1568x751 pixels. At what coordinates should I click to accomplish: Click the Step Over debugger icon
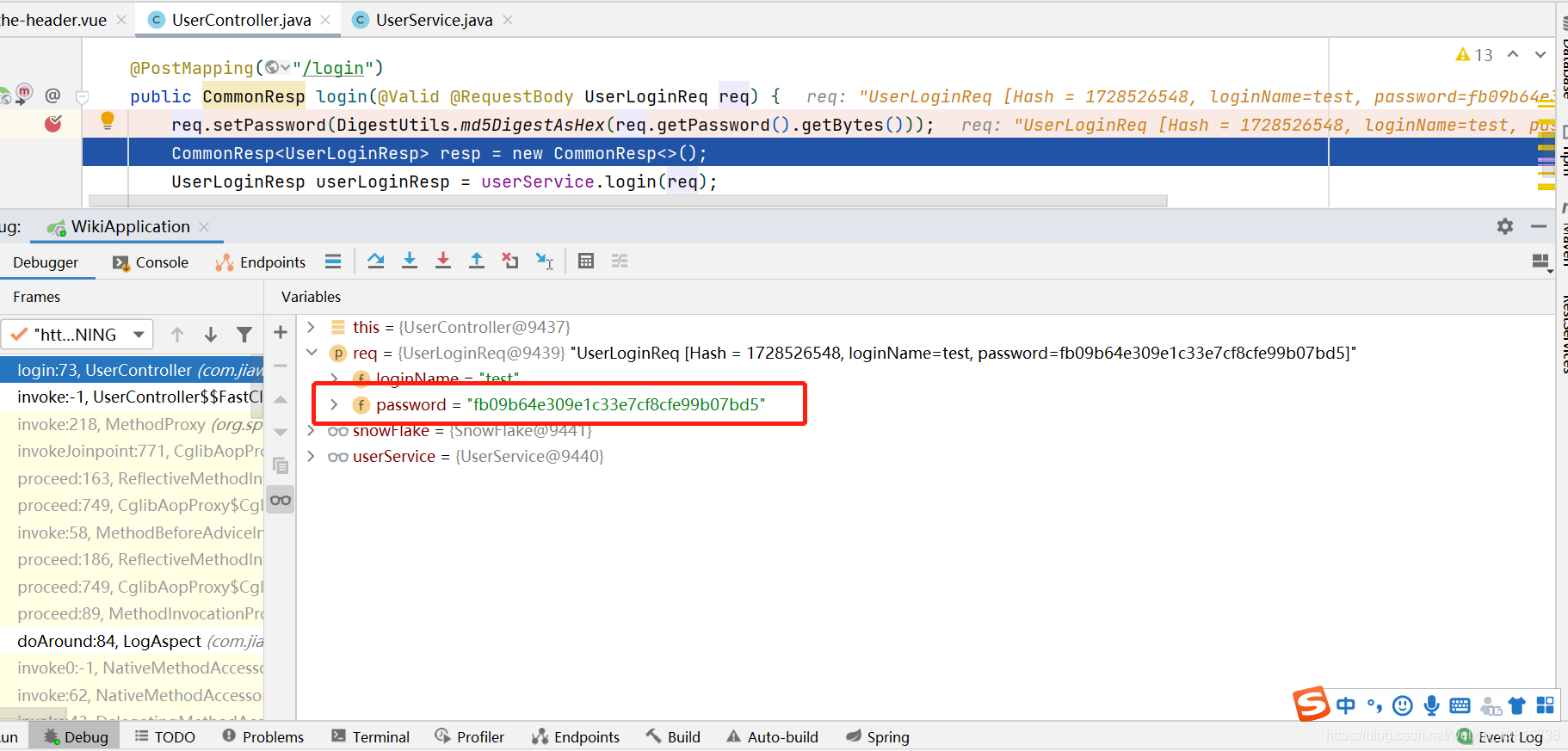375,261
